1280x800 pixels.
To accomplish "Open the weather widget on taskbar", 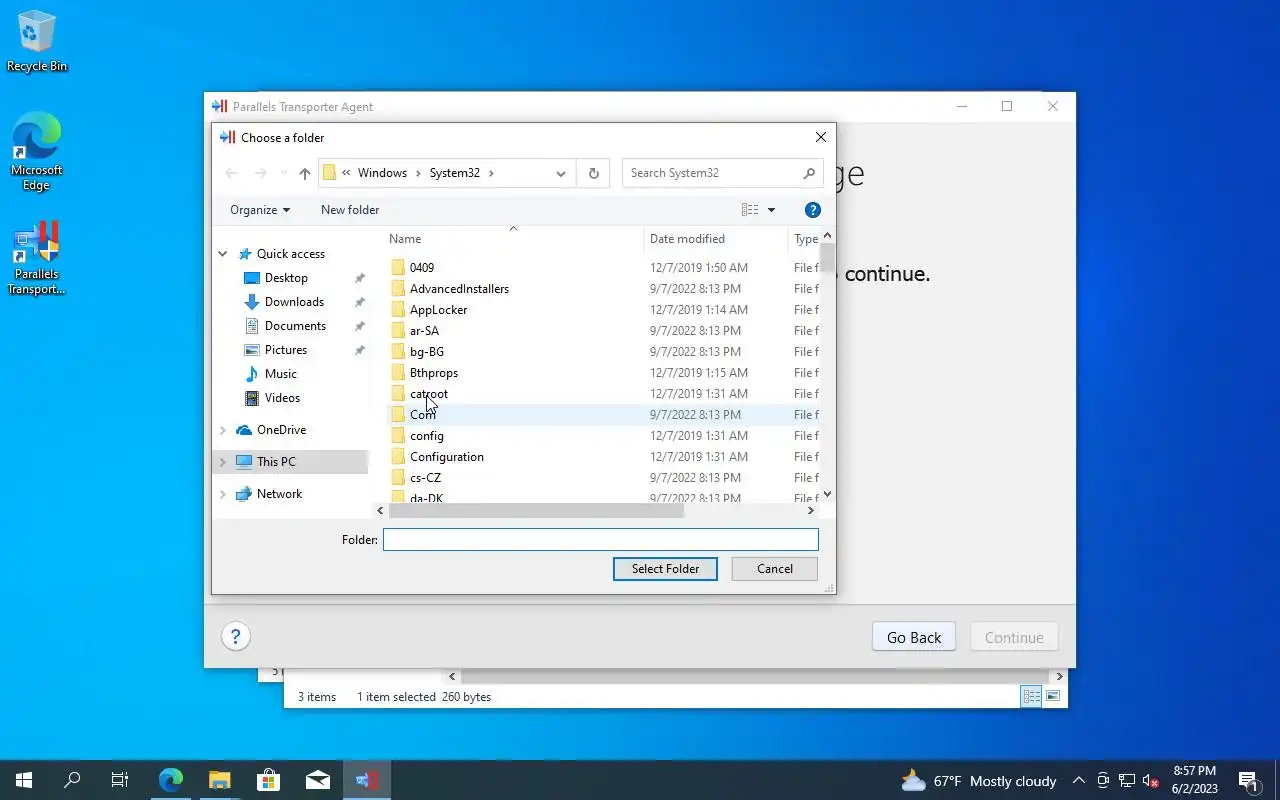I will [x=979, y=781].
